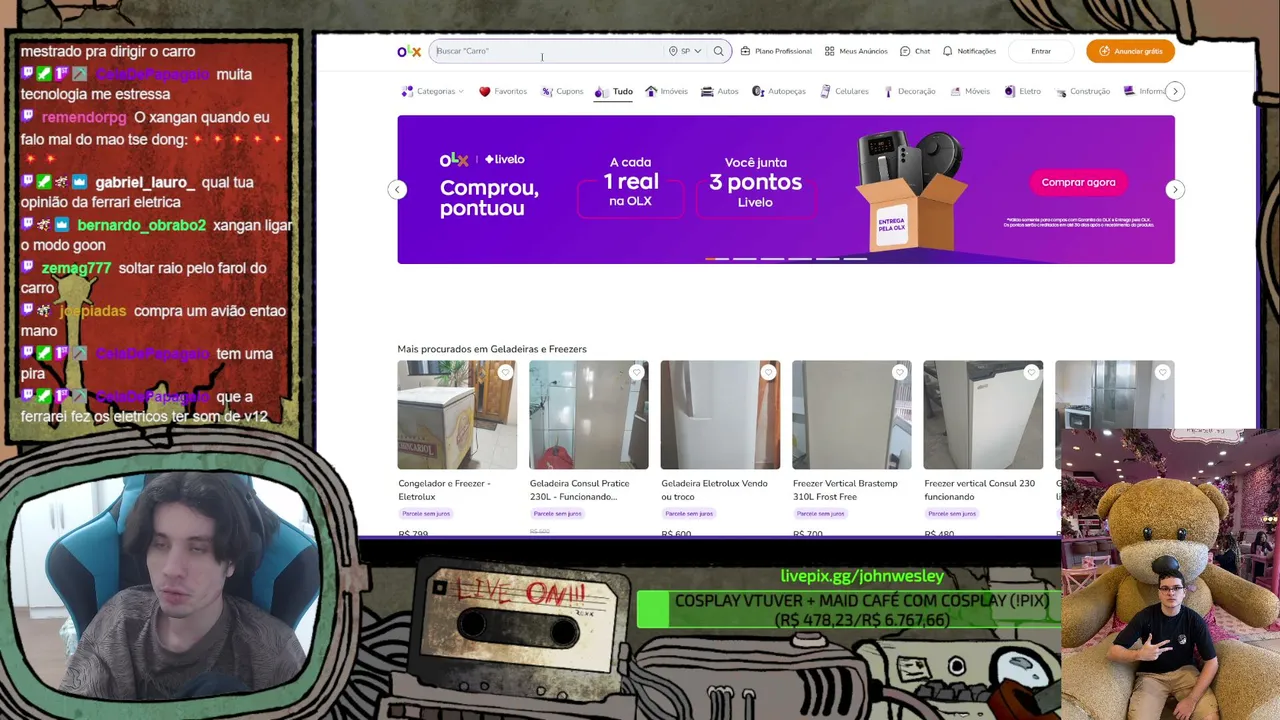Screen dimensions: 1280x720
Task: Open the Cupons category
Action: [562, 91]
